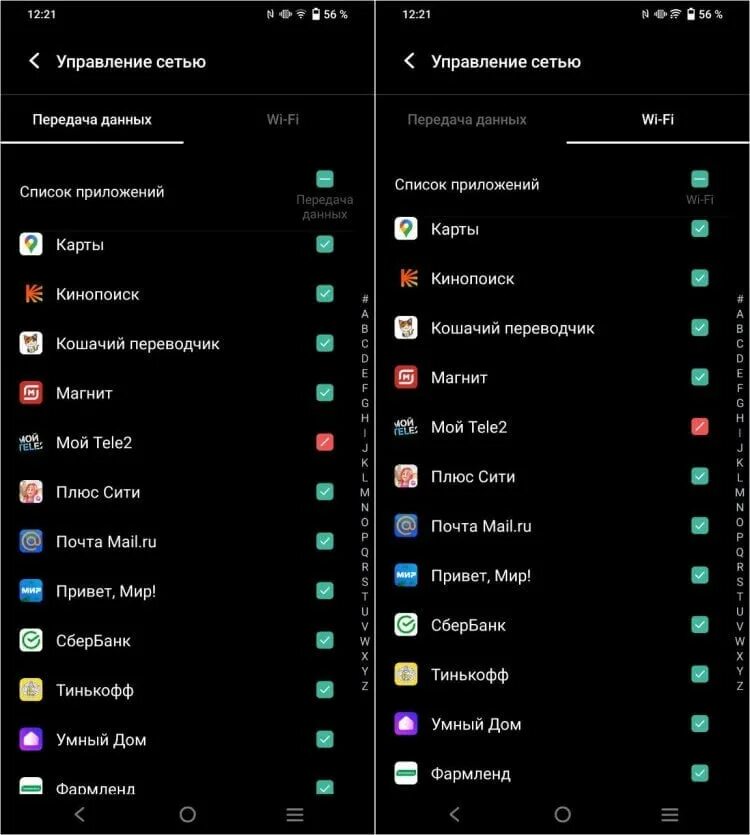Viewport: 750px width, 835px height.
Task: Tap the Плюс Сити icon in right panel
Action: point(406,477)
